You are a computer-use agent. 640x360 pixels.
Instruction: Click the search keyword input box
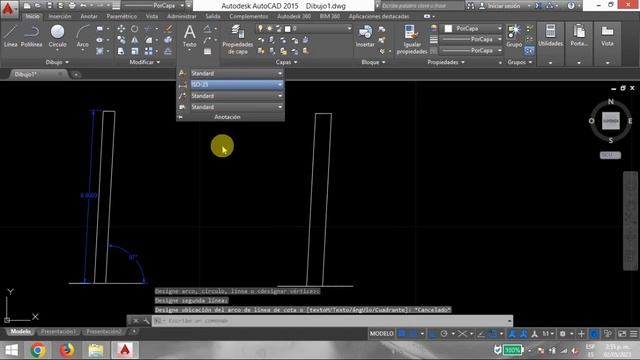click(x=422, y=6)
